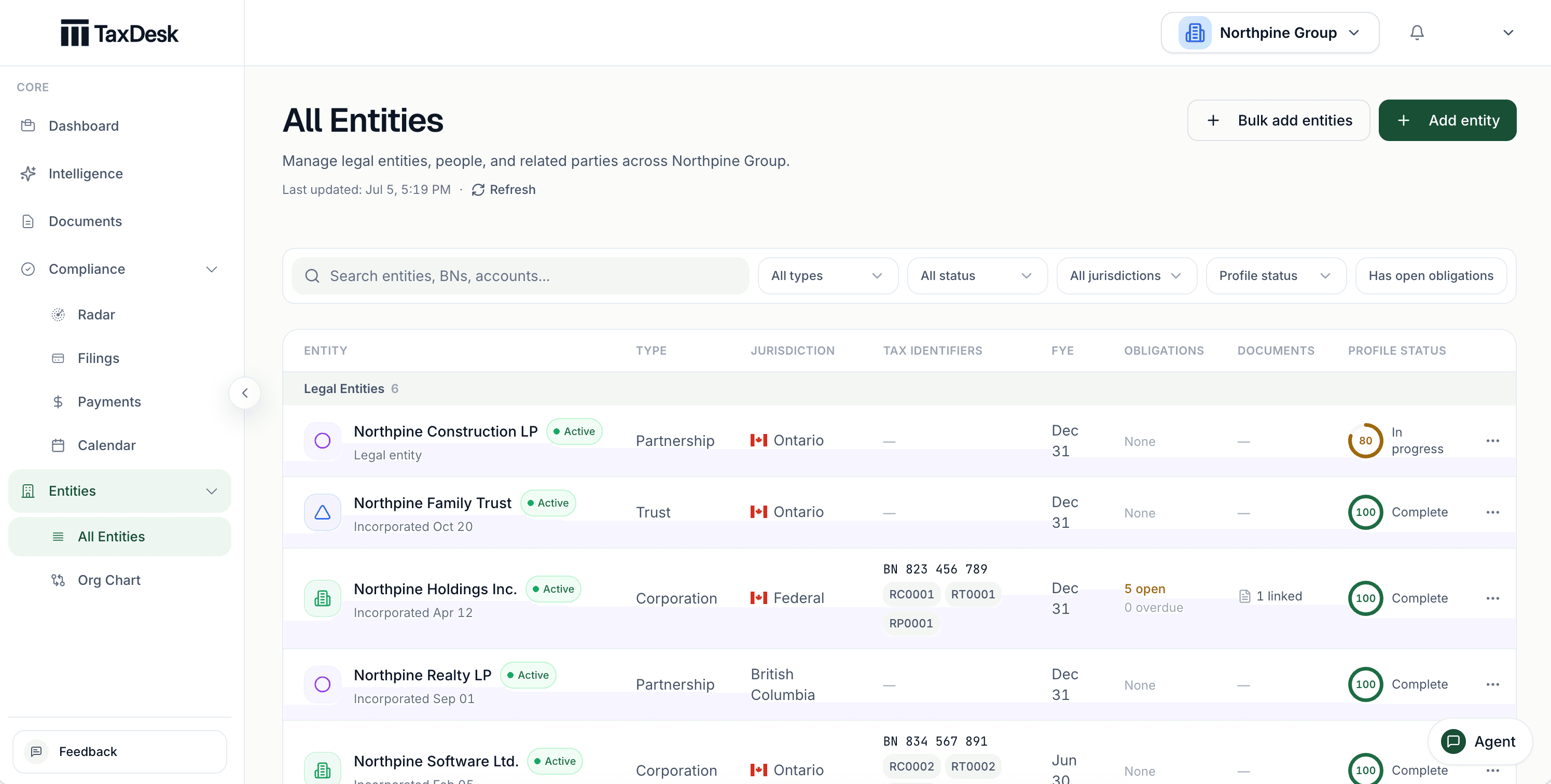The height and width of the screenshot is (784, 1551).
Task: Open the user account menu chevron
Action: [x=1507, y=33]
